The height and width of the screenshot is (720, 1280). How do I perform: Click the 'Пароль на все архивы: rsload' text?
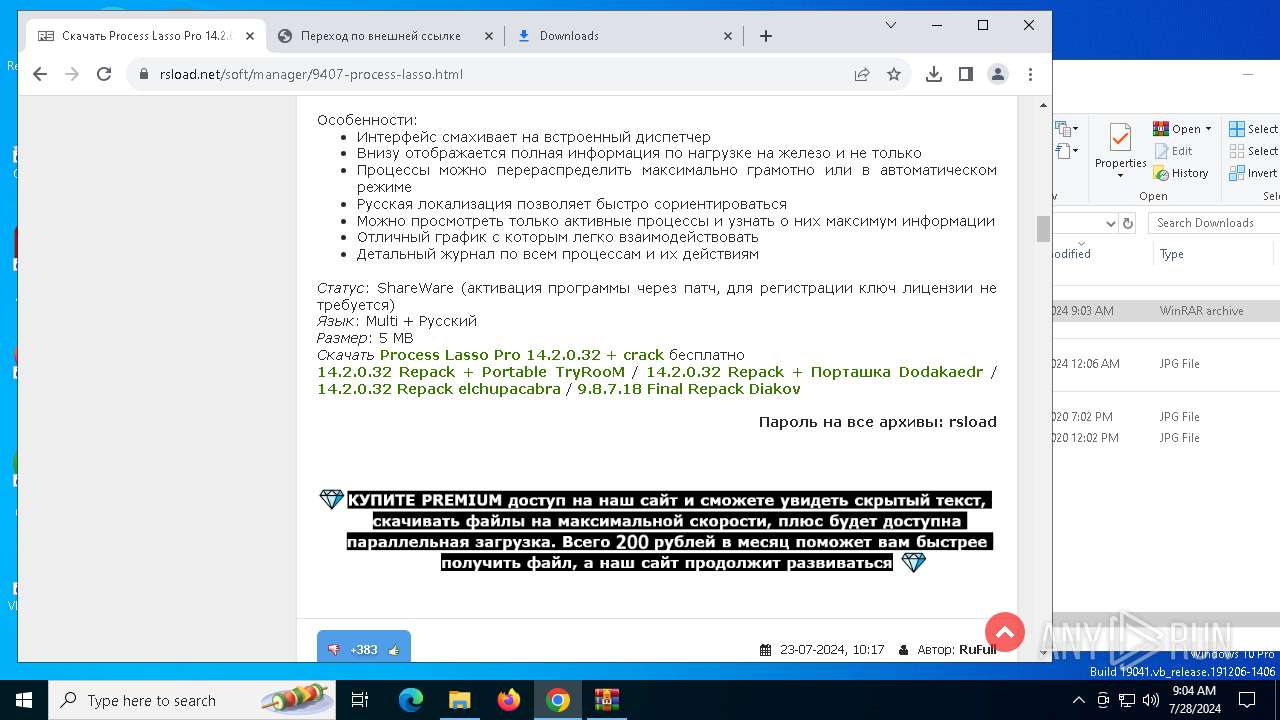[x=878, y=422]
